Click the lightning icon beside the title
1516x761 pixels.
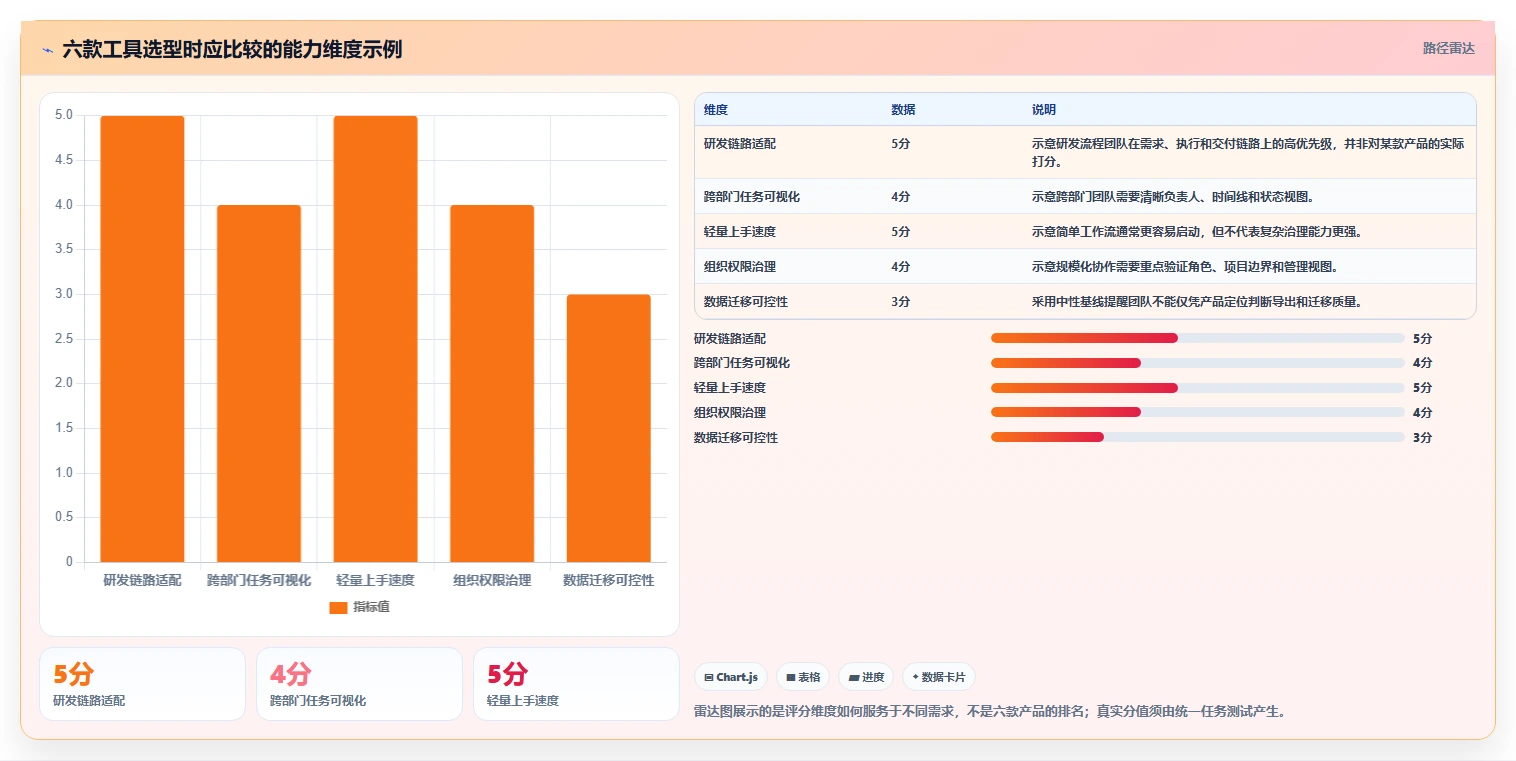(48, 49)
